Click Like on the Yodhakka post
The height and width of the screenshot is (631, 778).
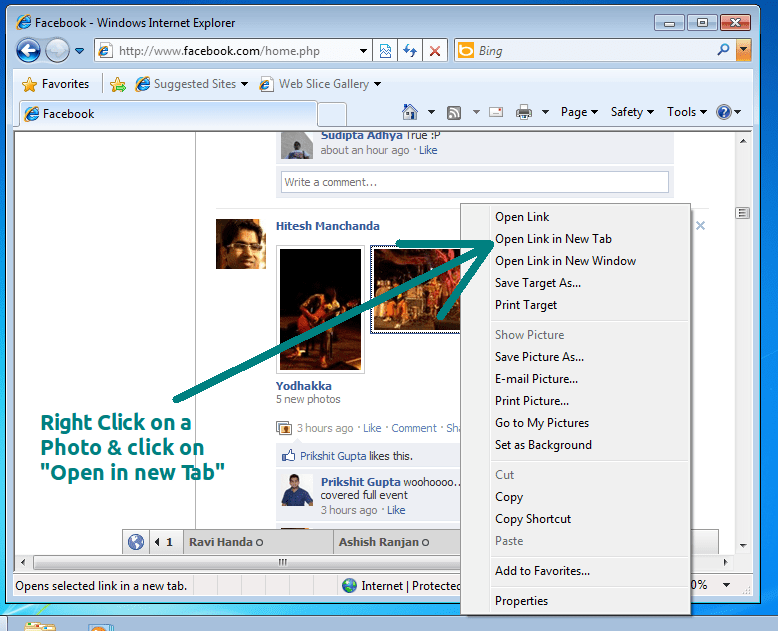[372, 428]
